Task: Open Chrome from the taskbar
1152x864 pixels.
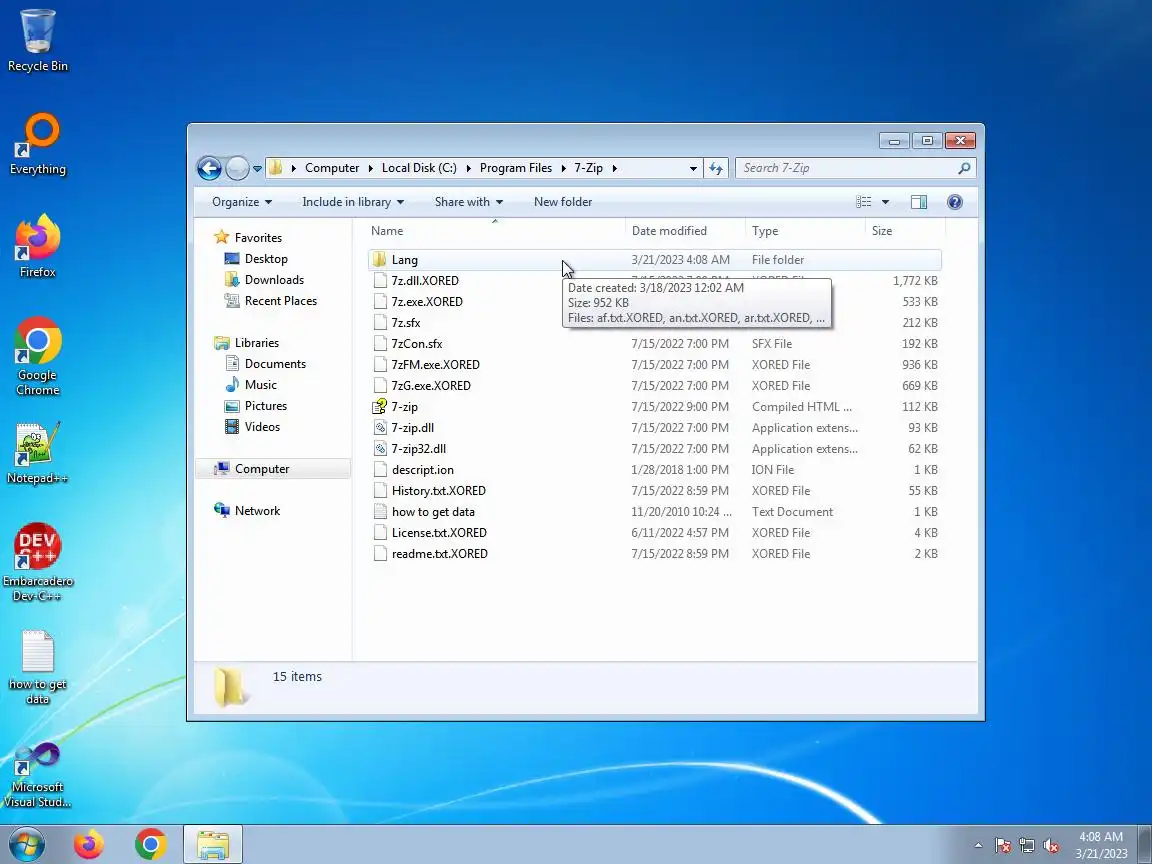Action: (x=151, y=844)
